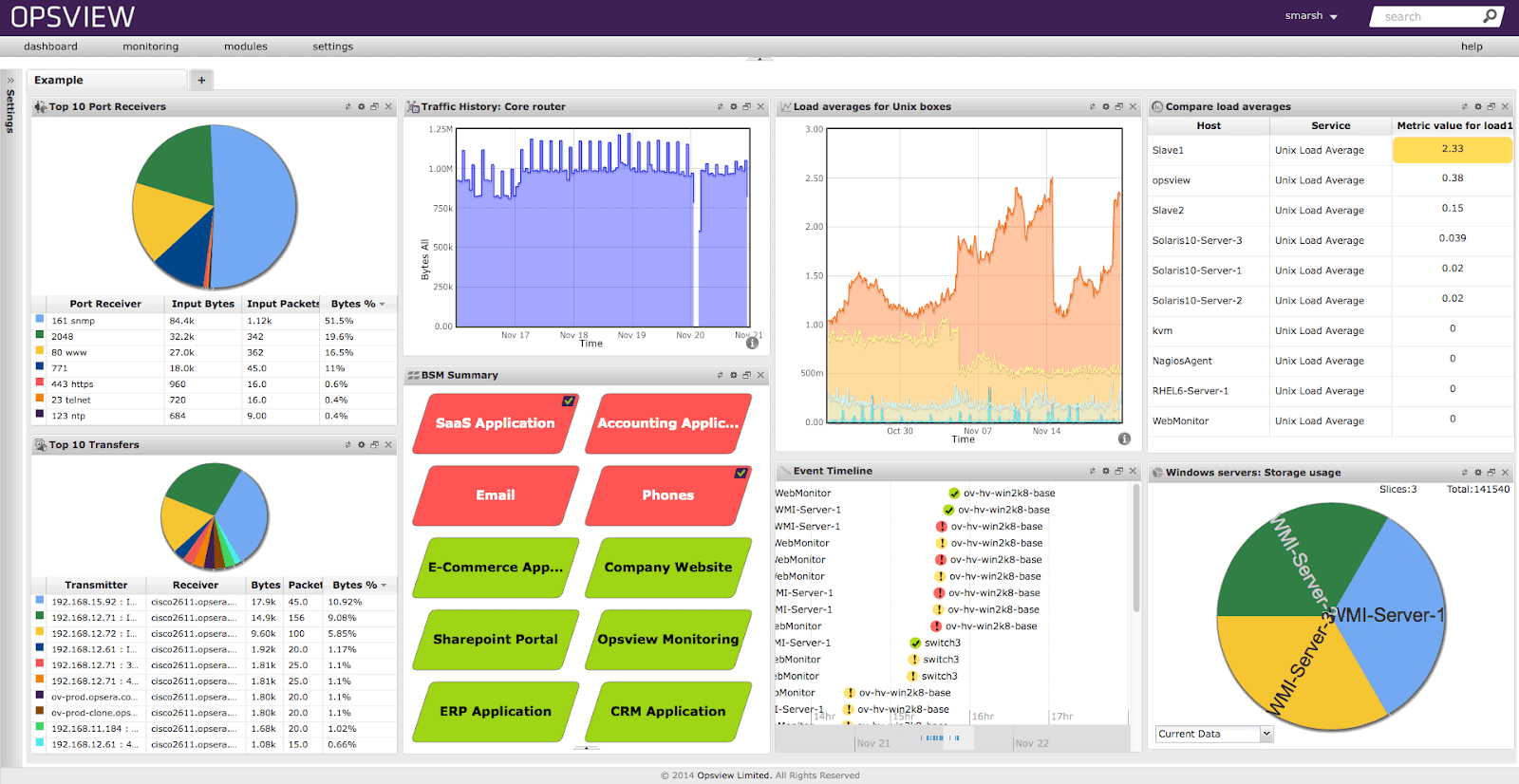
Task: Toggle the Phones checkbox
Action: coord(741,473)
